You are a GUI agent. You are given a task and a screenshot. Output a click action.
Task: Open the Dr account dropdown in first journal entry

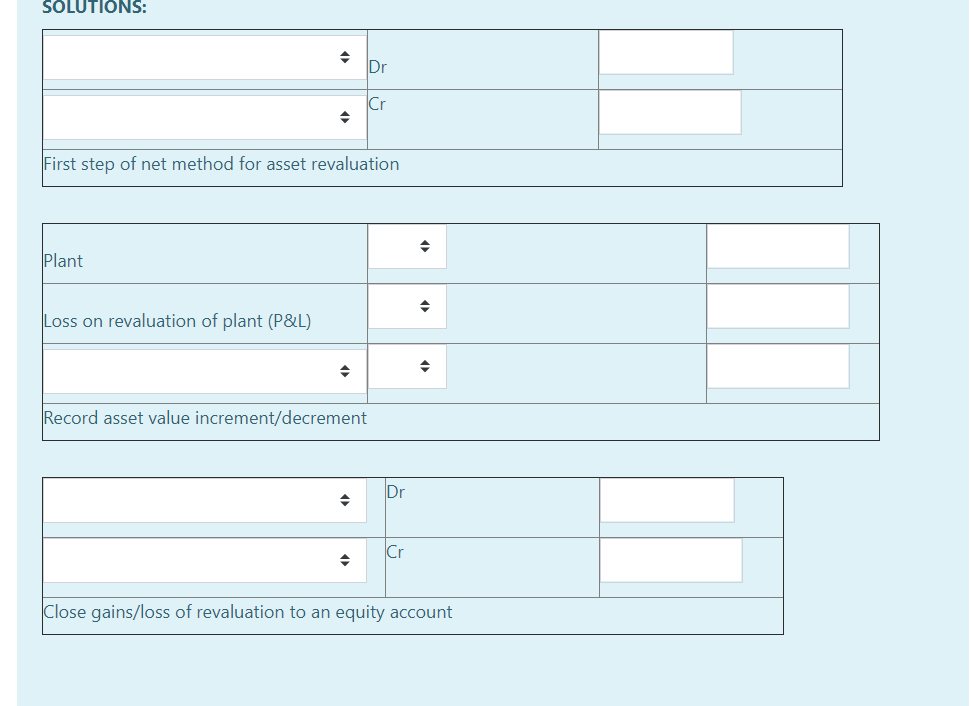tap(204, 58)
